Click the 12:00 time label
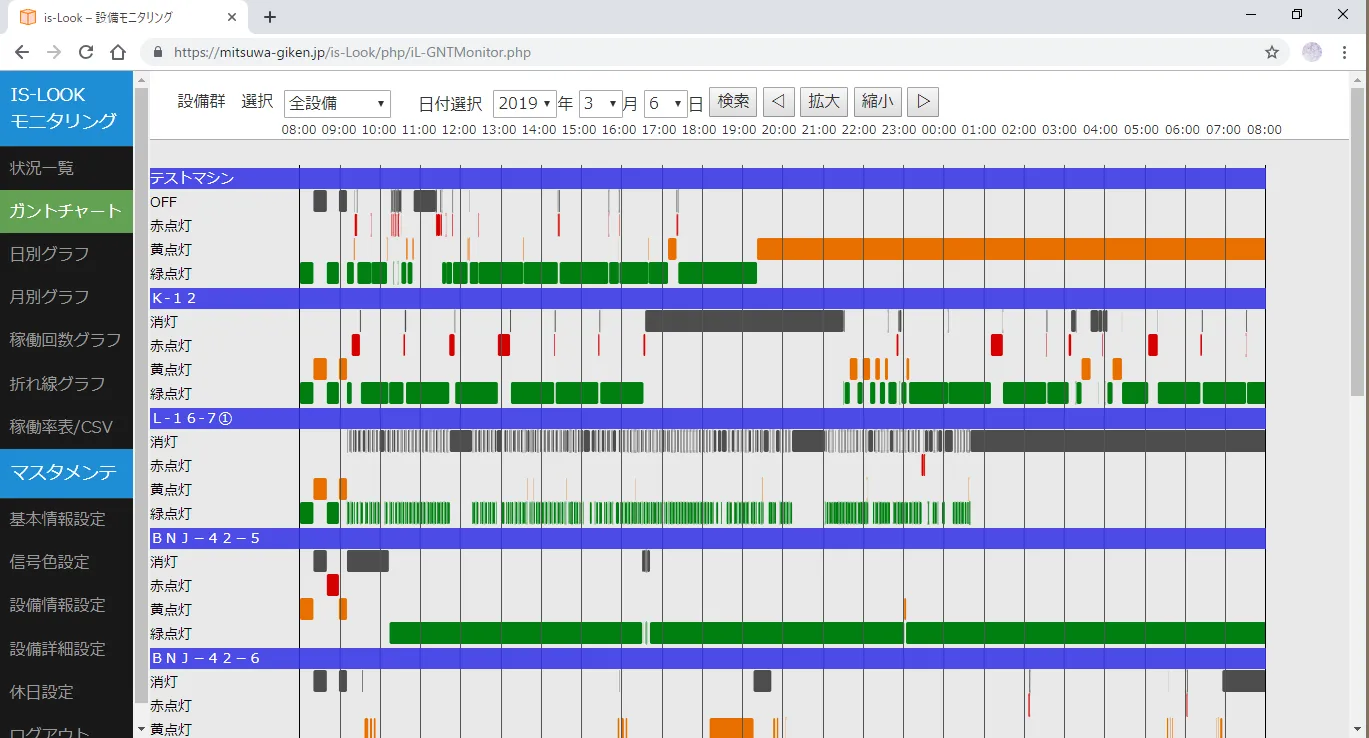The width and height of the screenshot is (1369, 738). click(x=459, y=130)
